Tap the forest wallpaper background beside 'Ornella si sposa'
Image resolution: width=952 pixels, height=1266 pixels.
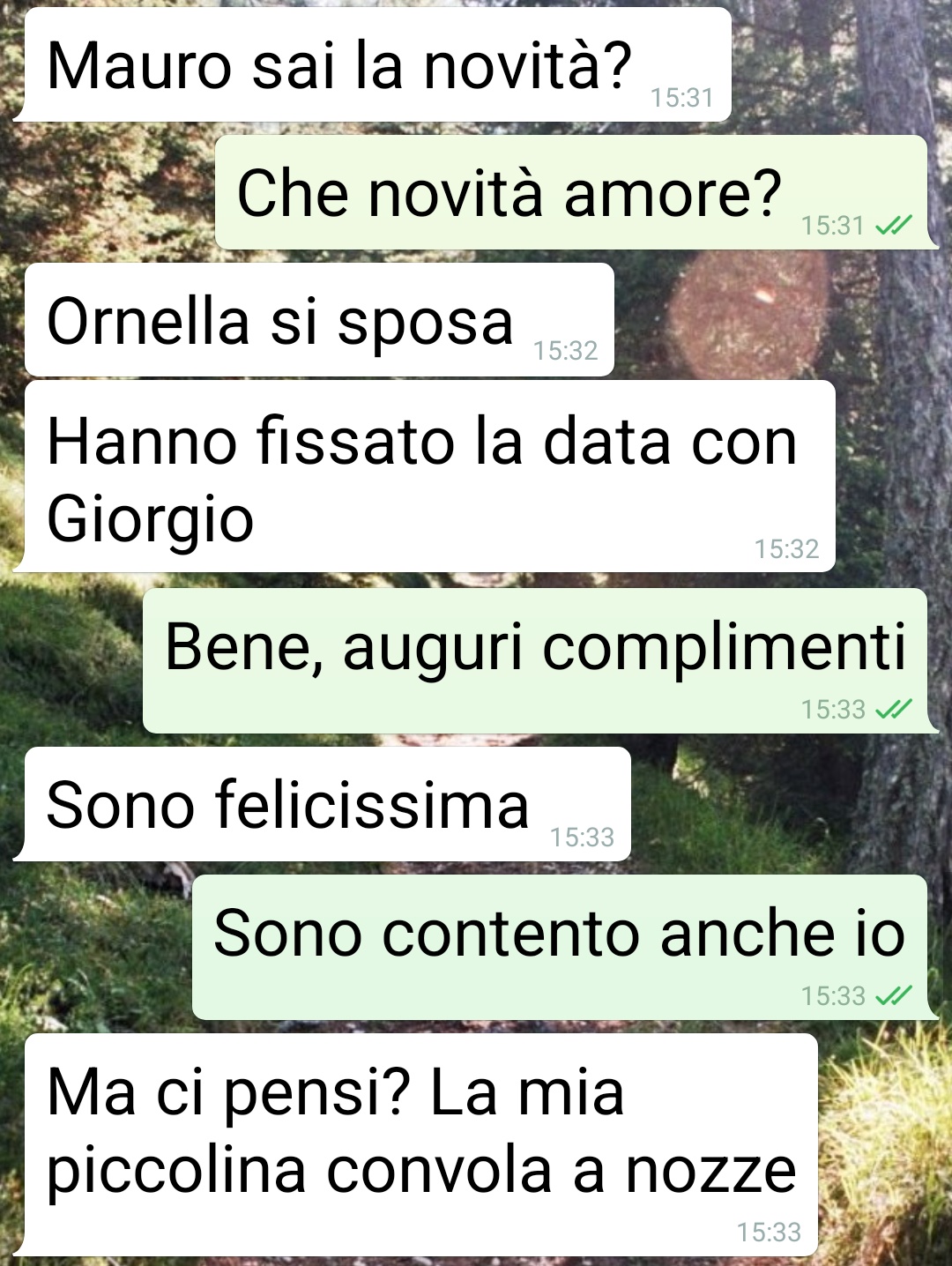point(776,317)
